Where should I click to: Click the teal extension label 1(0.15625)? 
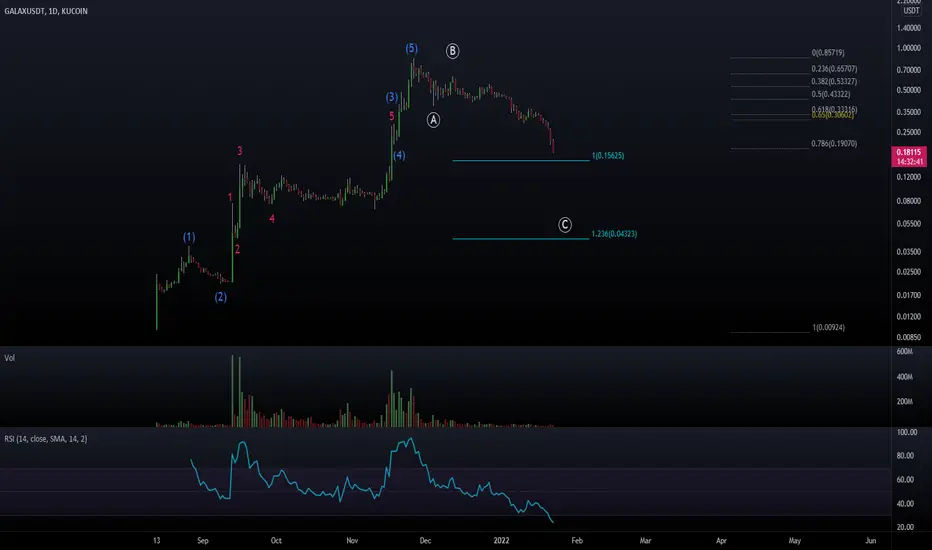click(607, 156)
